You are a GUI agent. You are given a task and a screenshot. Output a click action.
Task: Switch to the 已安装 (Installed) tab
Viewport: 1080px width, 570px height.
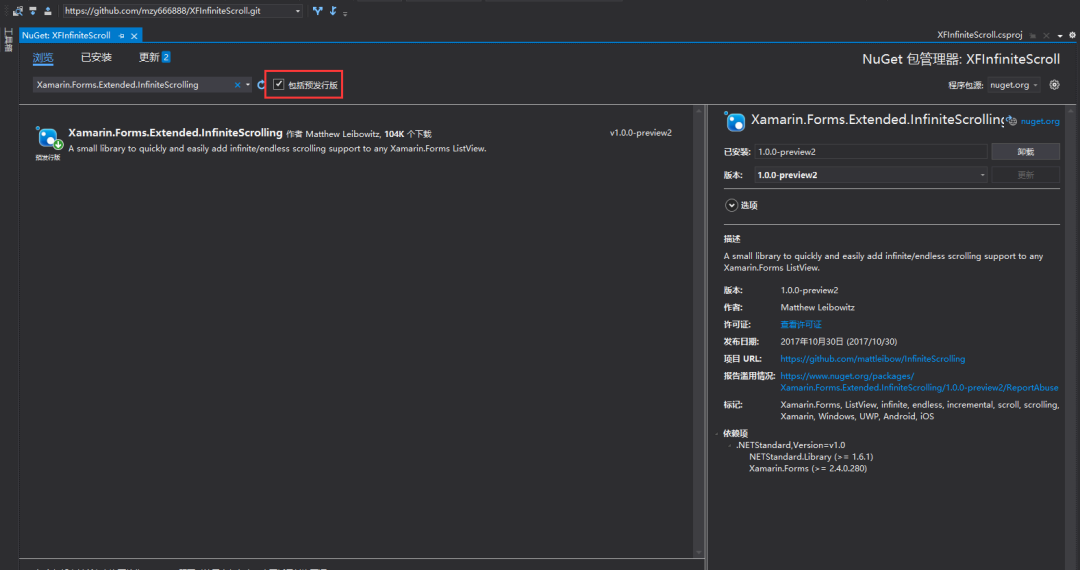(96, 57)
